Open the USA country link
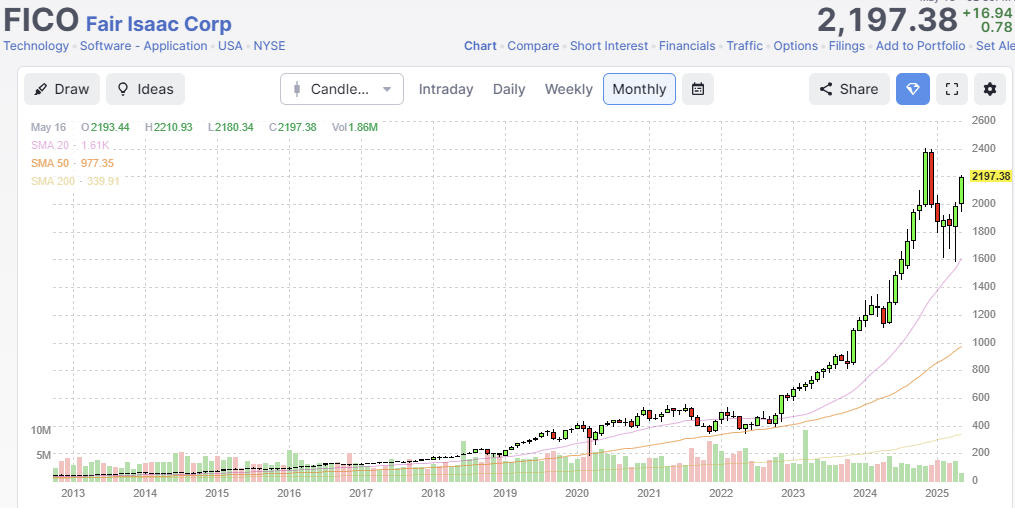The image size is (1015, 508). click(230, 46)
